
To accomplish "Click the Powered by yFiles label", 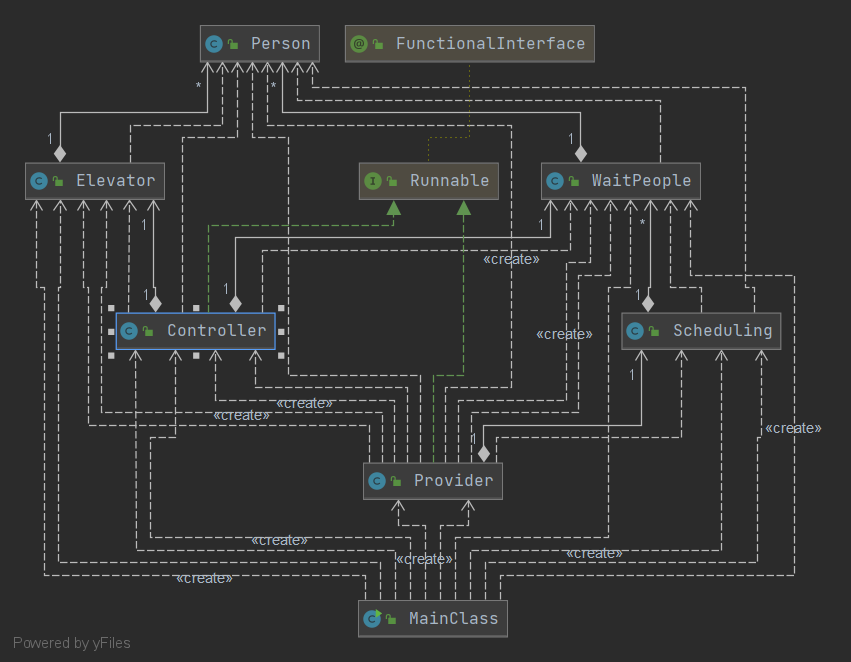I will coord(72,643).
